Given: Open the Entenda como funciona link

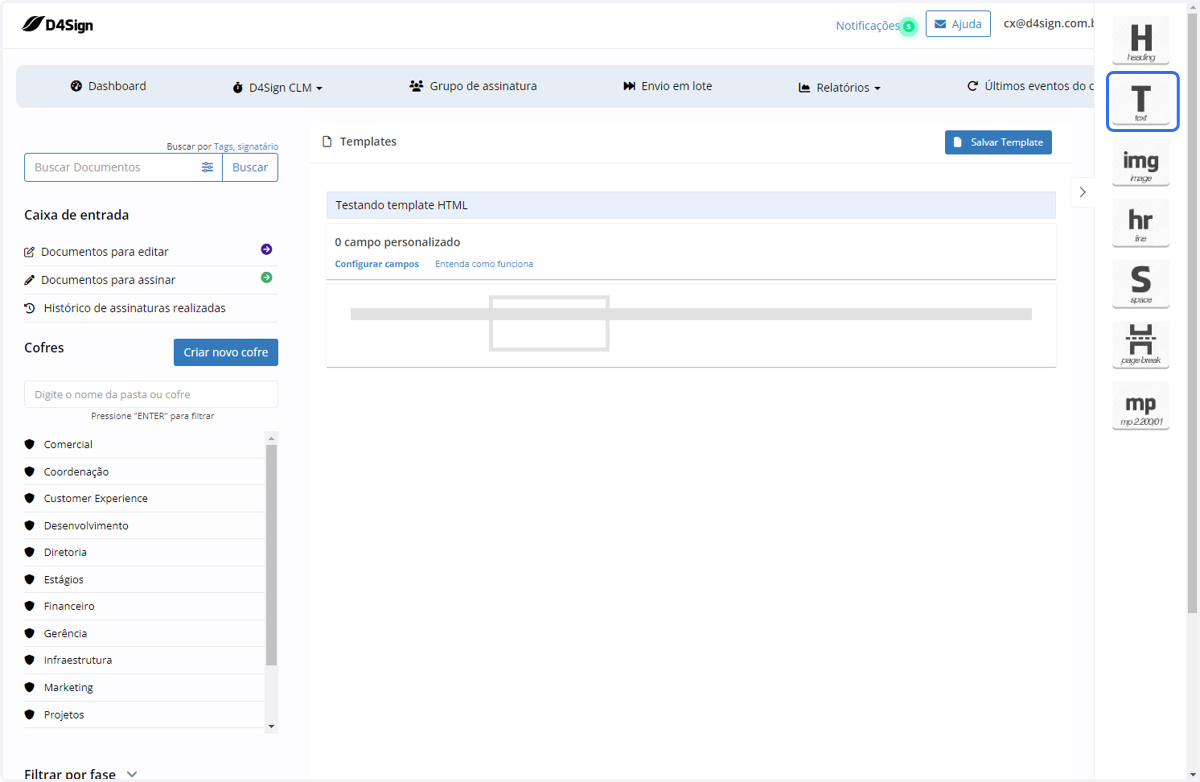Looking at the screenshot, I should pos(484,264).
